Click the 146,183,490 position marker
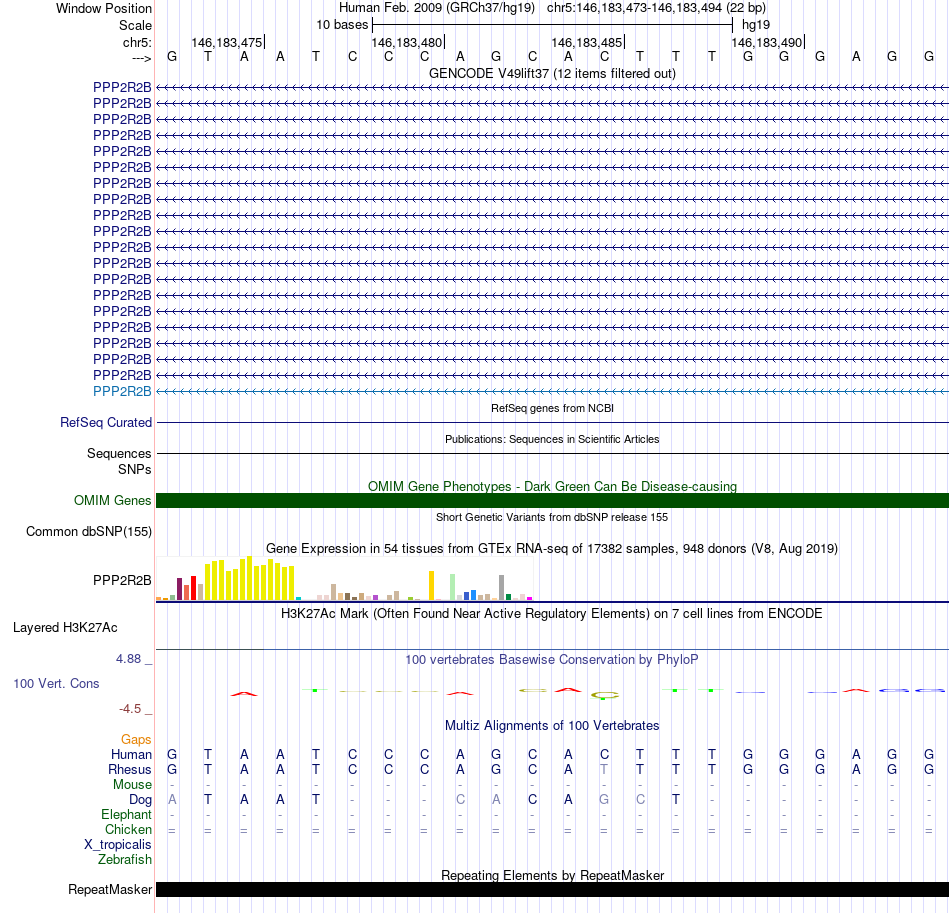The height and width of the screenshot is (913, 950). tap(767, 42)
